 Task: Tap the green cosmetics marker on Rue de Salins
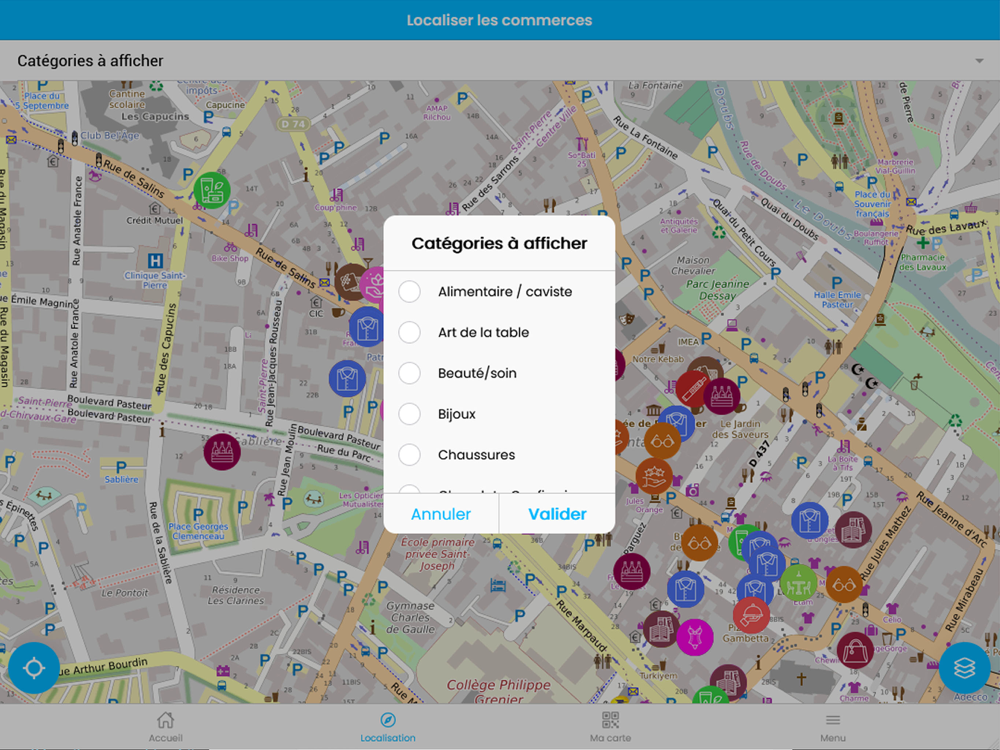click(x=212, y=190)
